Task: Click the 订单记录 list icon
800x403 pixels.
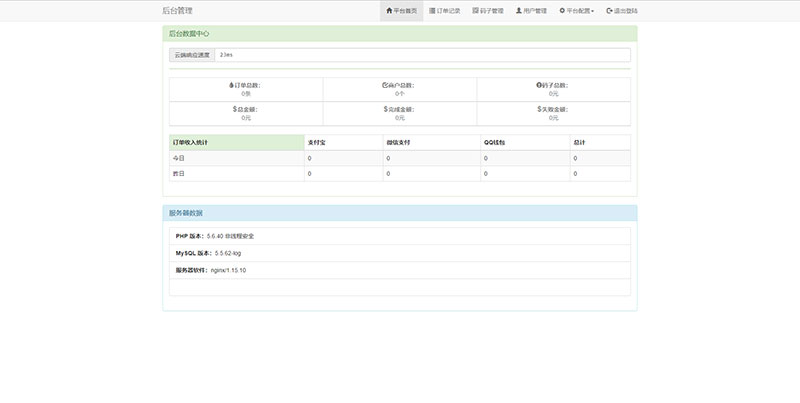Action: (x=433, y=11)
